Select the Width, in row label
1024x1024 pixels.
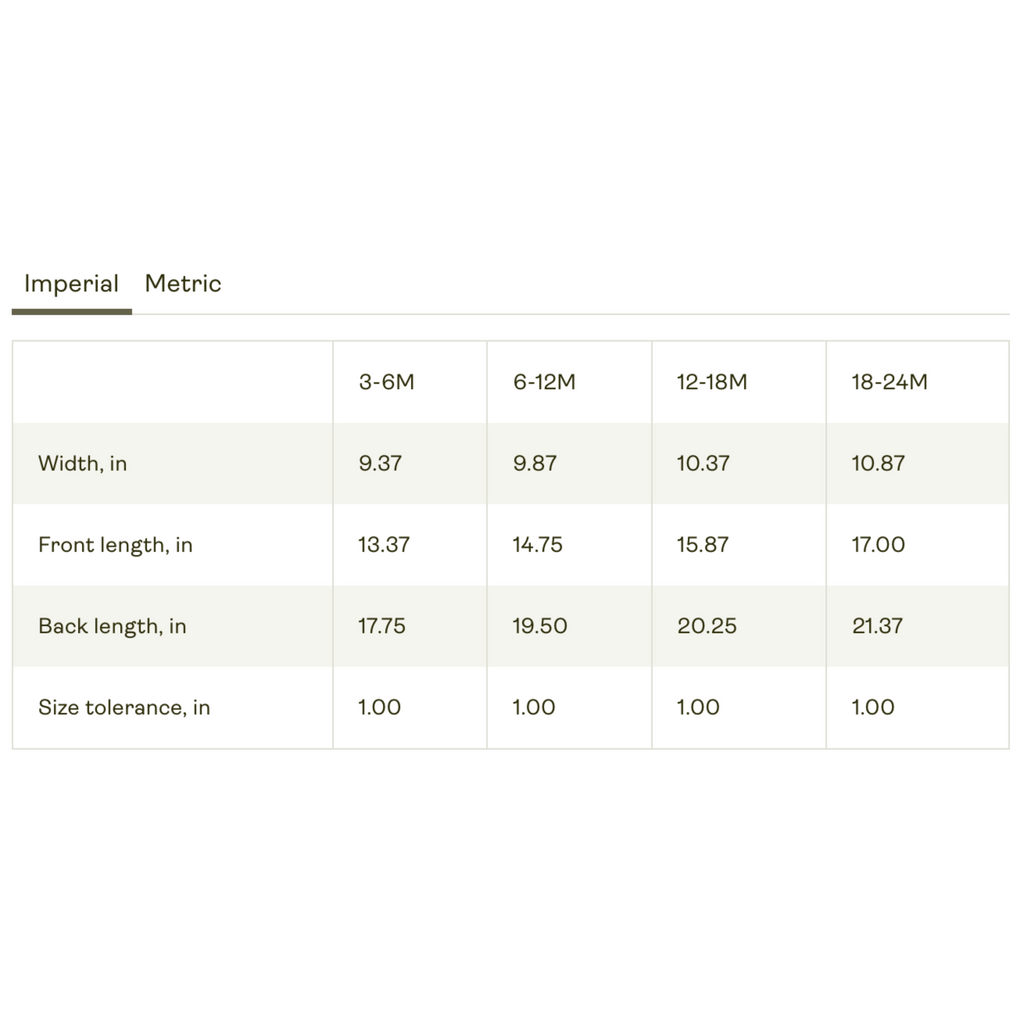82,464
